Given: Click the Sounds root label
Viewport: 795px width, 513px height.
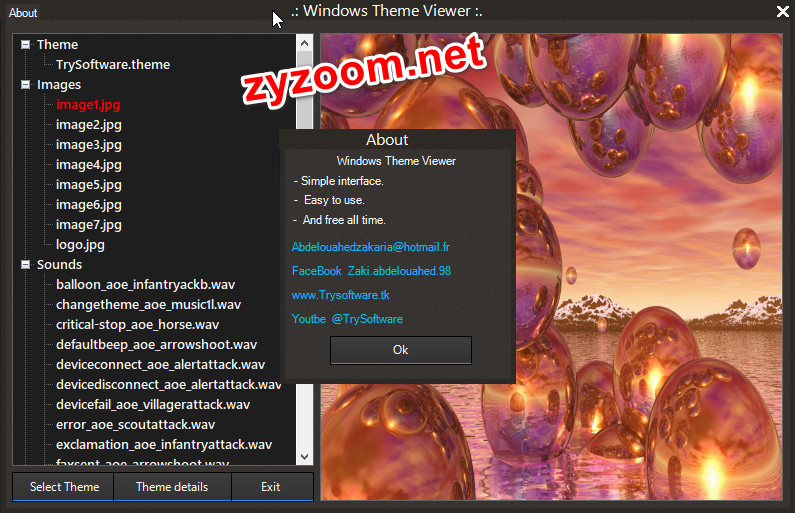Looking at the screenshot, I should (59, 265).
